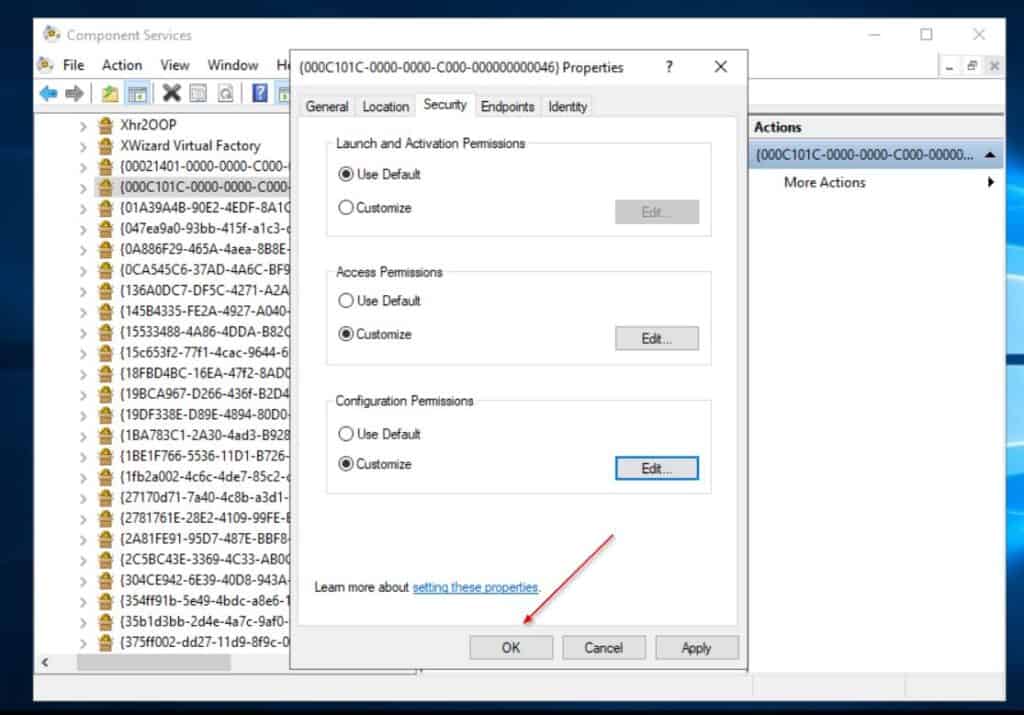Open the View menu
Viewport: 1024px width, 715px height.
[175, 65]
